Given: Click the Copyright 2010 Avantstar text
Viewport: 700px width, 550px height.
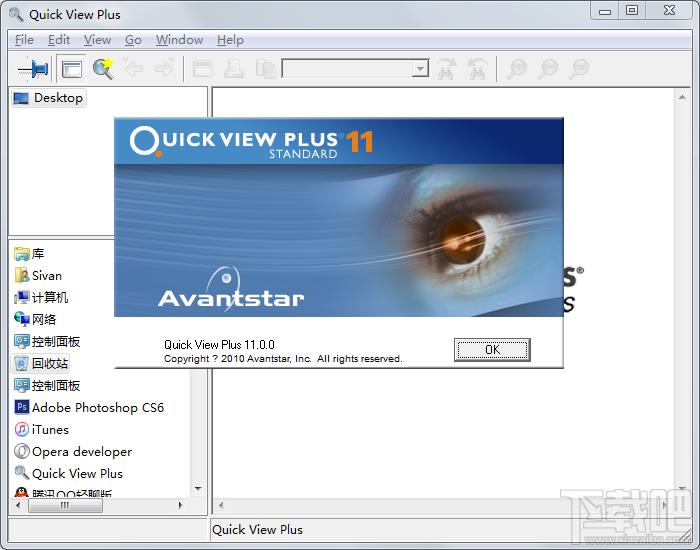Looking at the screenshot, I should point(283,358).
